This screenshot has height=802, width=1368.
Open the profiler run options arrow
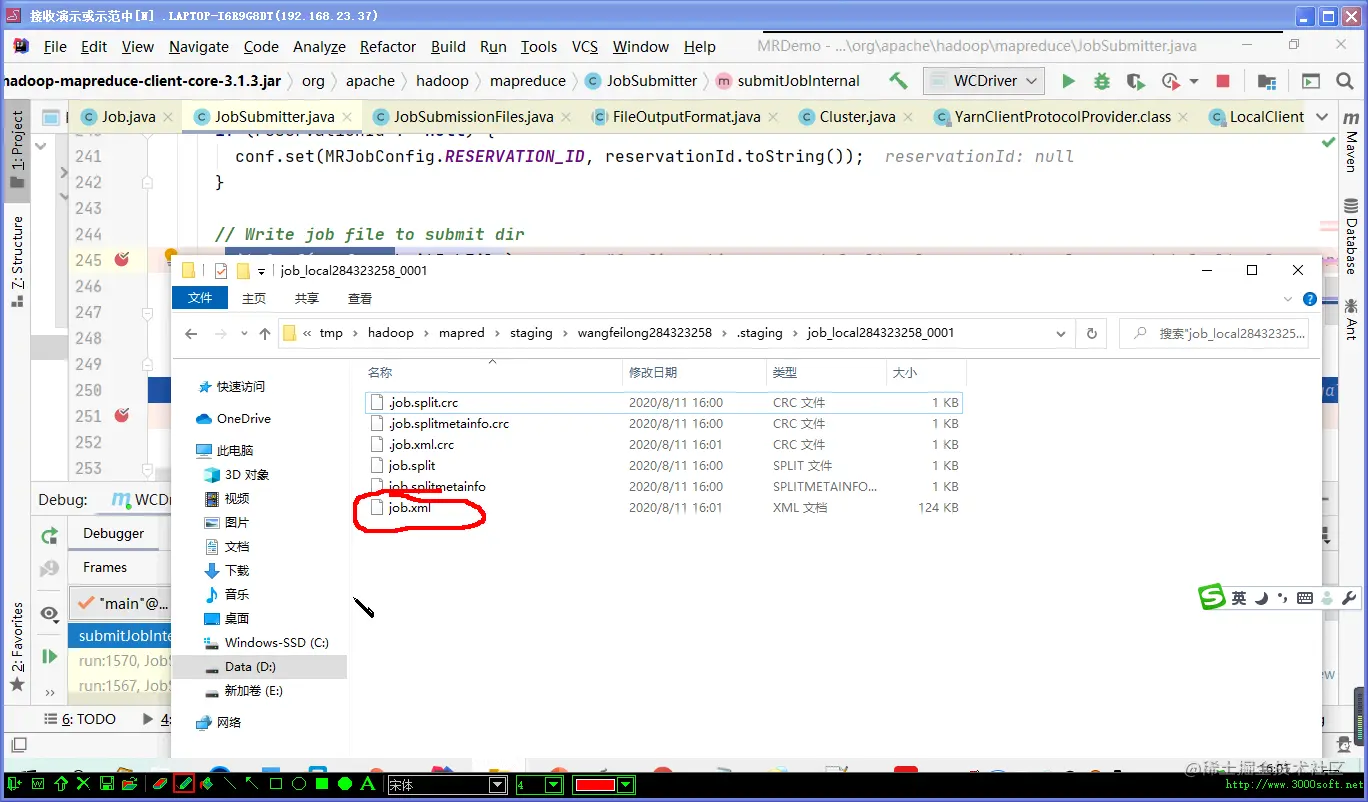(1194, 81)
